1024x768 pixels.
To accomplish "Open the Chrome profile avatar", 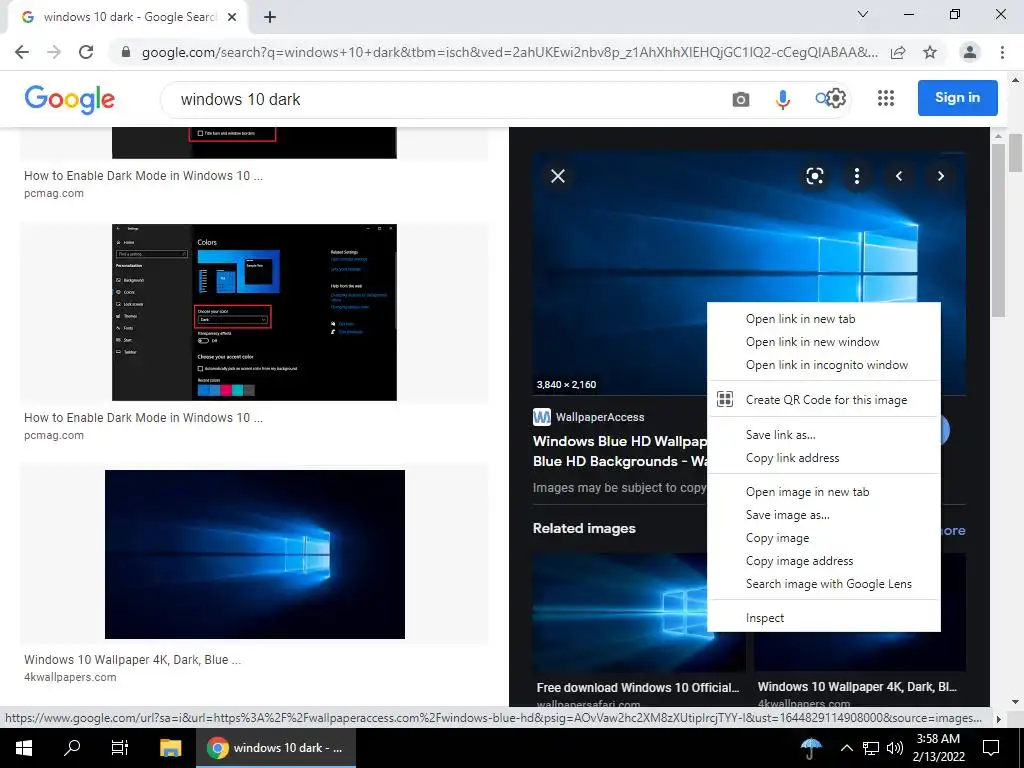I will (x=970, y=52).
